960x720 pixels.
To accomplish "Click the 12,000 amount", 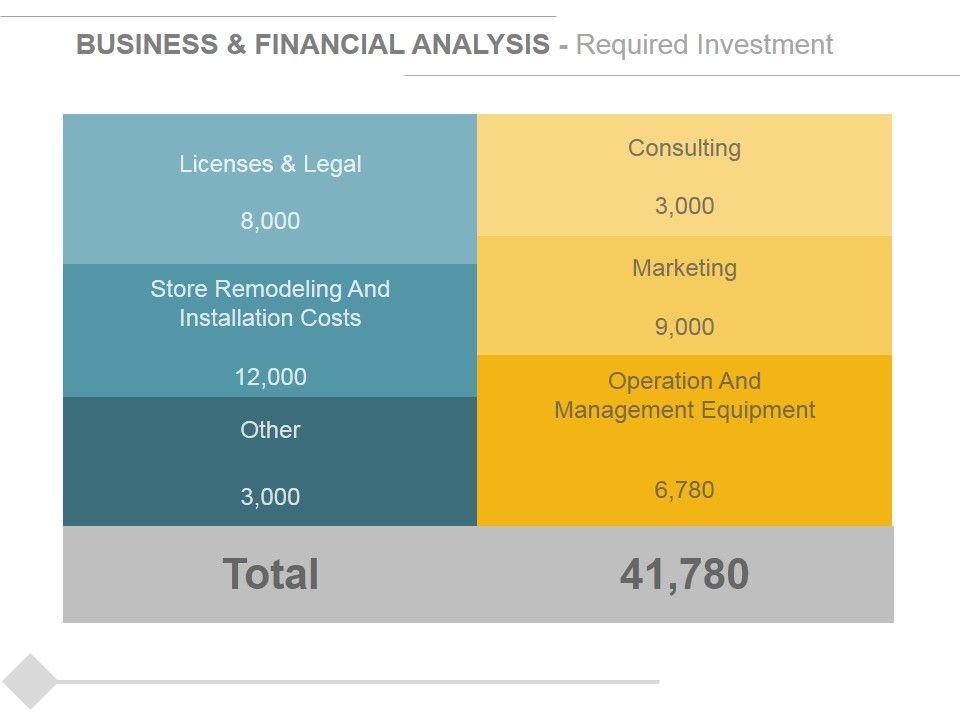I will tap(270, 377).
